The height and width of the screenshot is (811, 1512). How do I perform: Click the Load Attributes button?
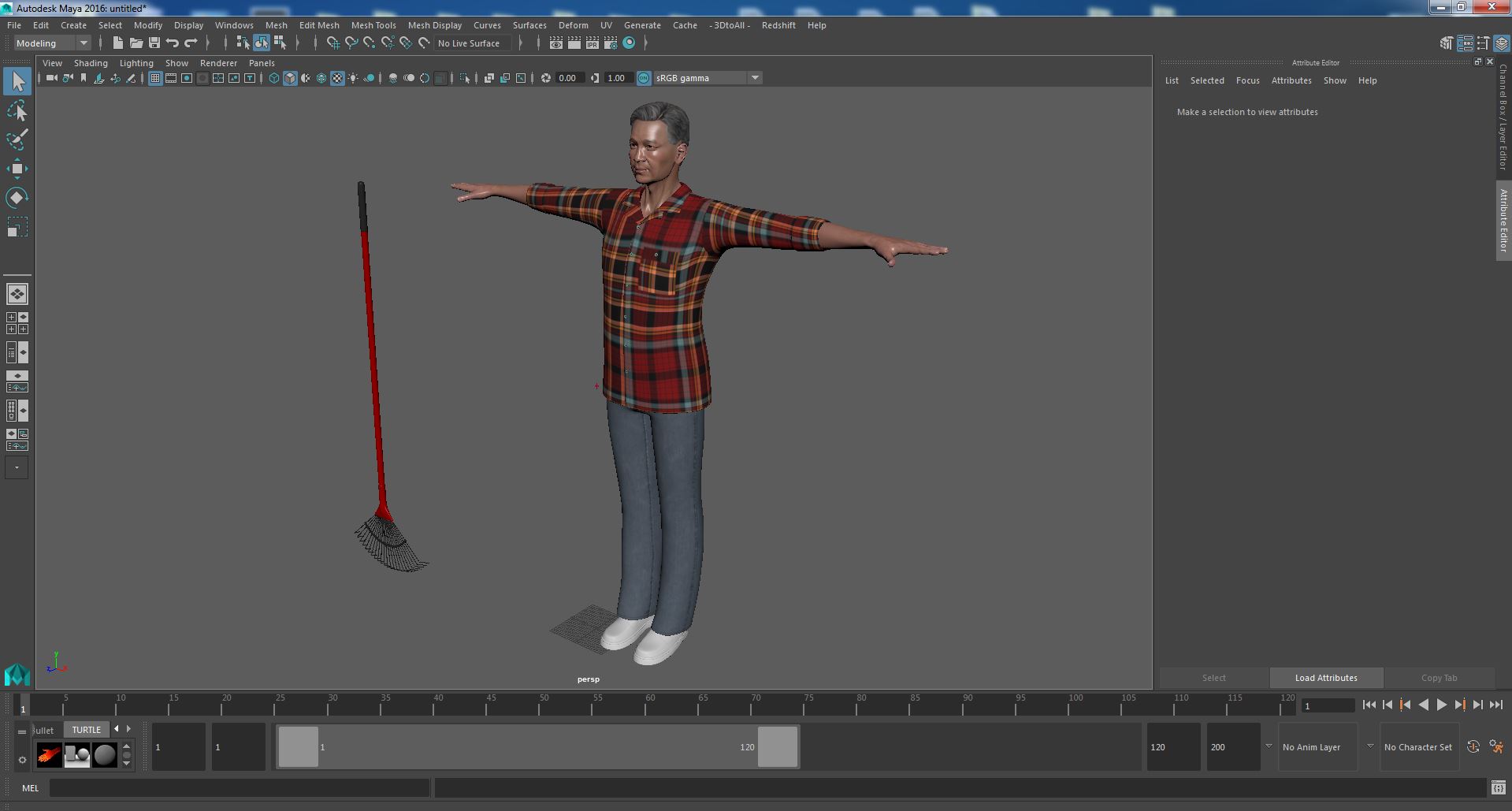click(x=1325, y=678)
